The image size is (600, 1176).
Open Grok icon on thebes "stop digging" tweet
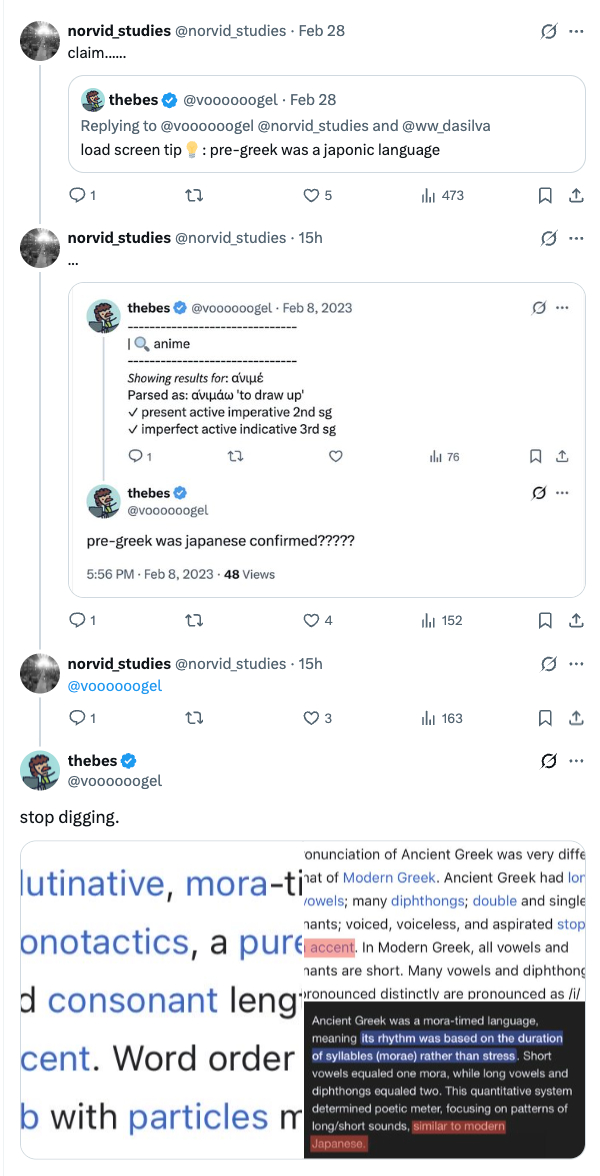click(x=548, y=762)
